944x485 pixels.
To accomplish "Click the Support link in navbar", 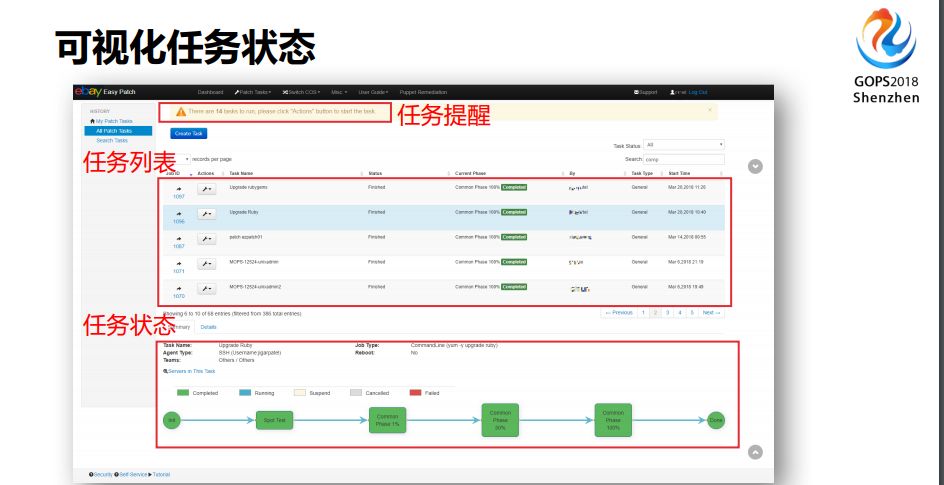I will (646, 92).
